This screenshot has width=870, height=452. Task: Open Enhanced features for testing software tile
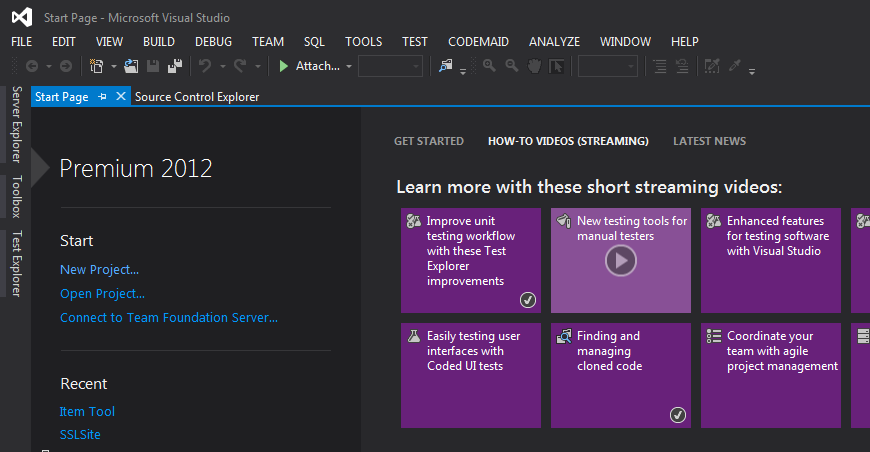pos(771,260)
